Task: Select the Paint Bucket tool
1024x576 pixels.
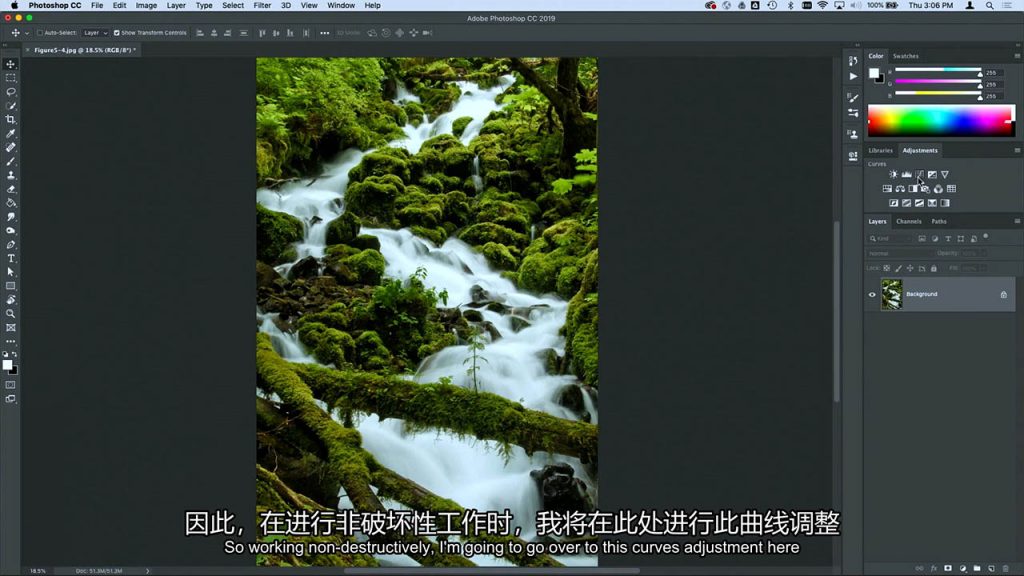Action: coord(10,203)
